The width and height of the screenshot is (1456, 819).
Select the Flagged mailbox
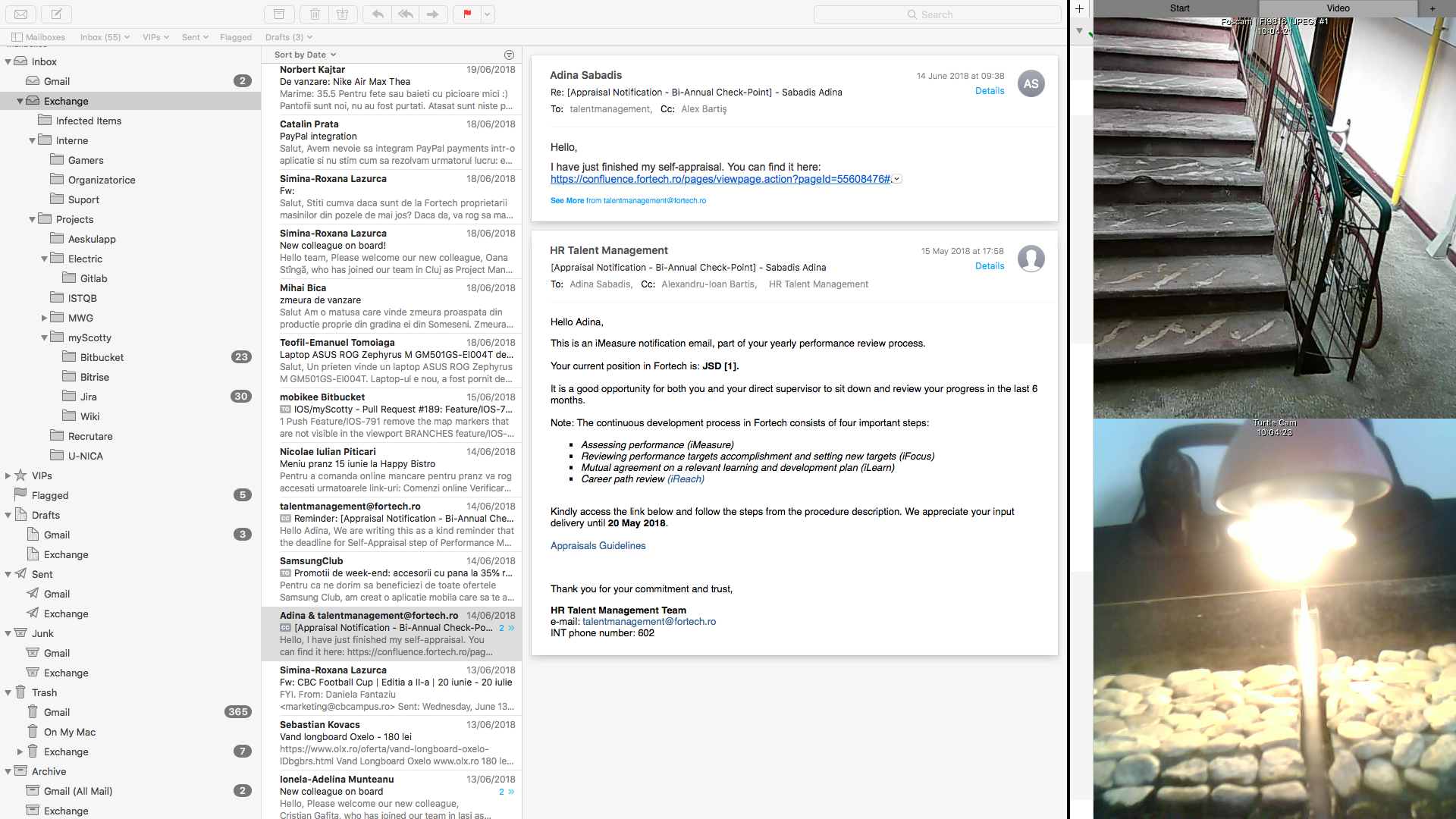pos(130,495)
